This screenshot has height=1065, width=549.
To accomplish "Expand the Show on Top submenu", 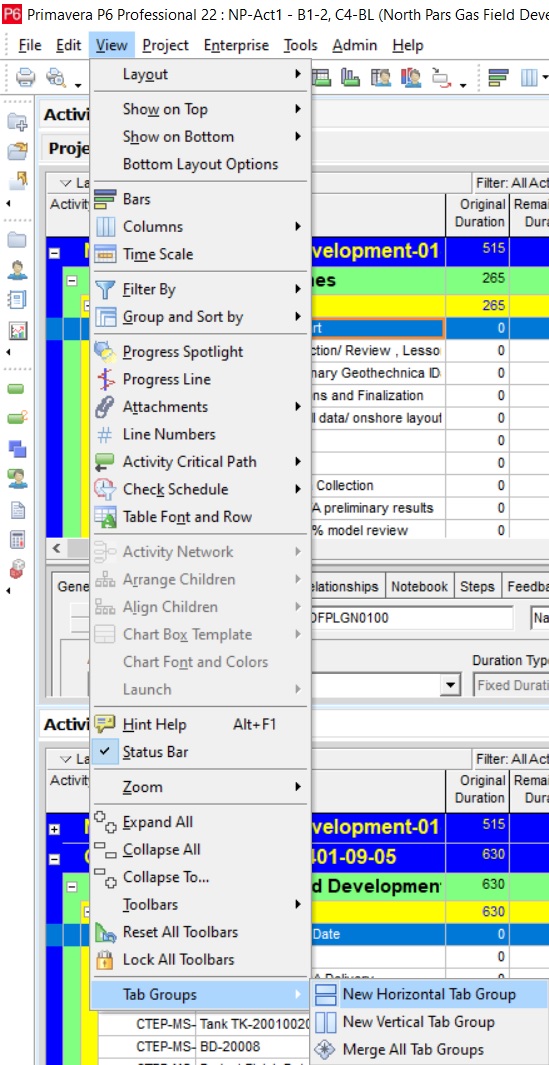I will point(201,109).
